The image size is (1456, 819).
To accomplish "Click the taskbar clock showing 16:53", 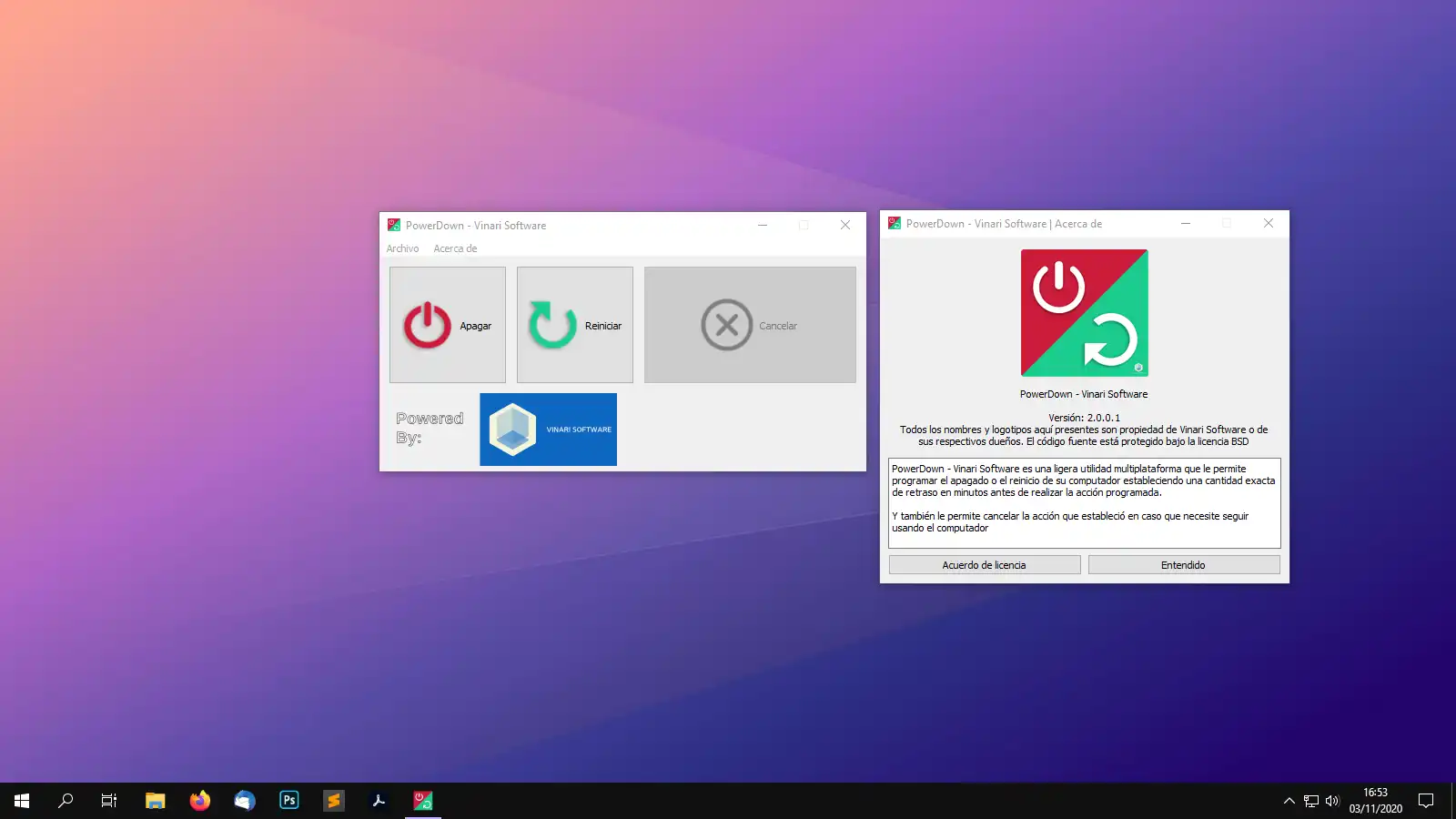I will pos(1375,801).
